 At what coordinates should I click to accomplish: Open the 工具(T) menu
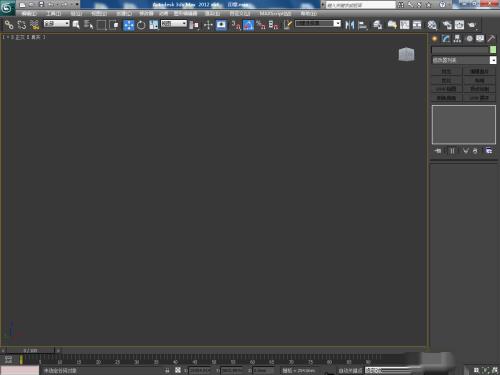54,14
